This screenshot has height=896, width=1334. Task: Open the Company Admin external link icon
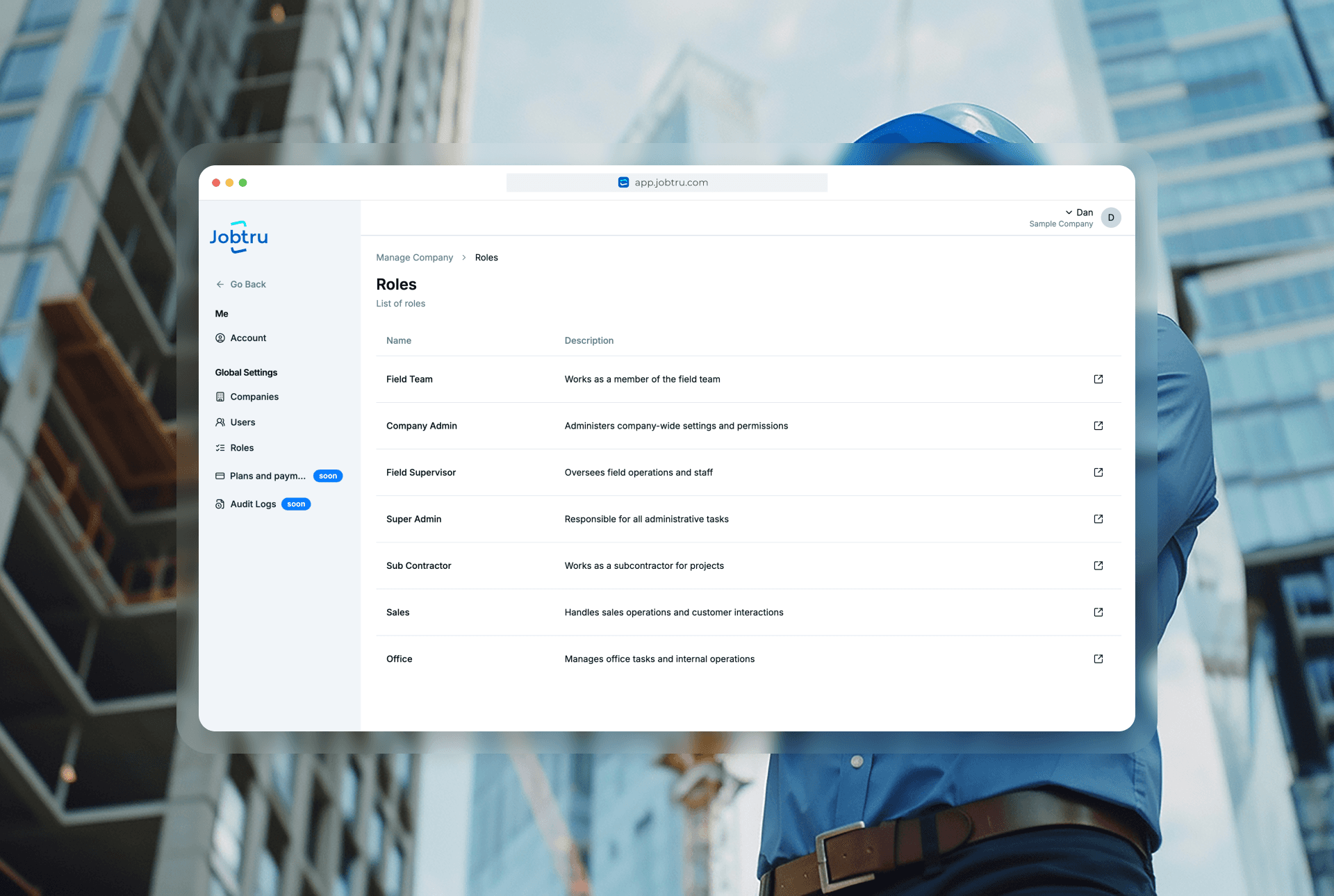click(x=1098, y=426)
